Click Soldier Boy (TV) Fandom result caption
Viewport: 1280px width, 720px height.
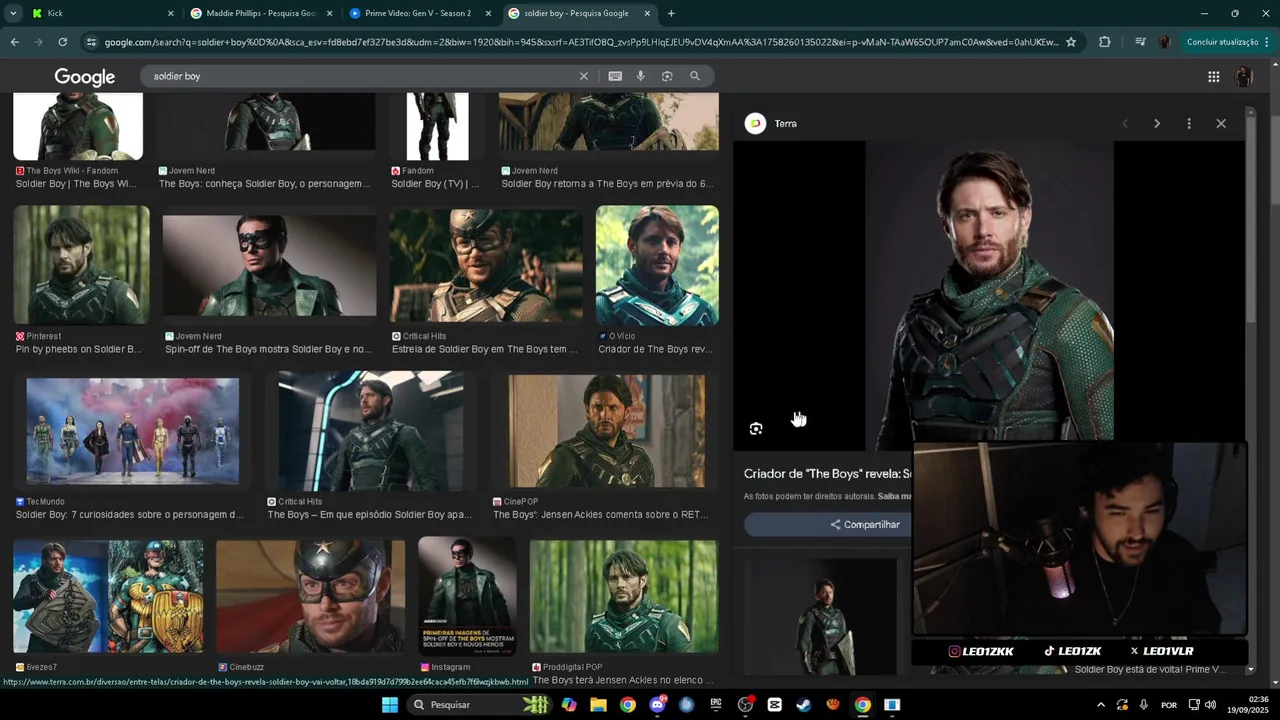point(435,177)
